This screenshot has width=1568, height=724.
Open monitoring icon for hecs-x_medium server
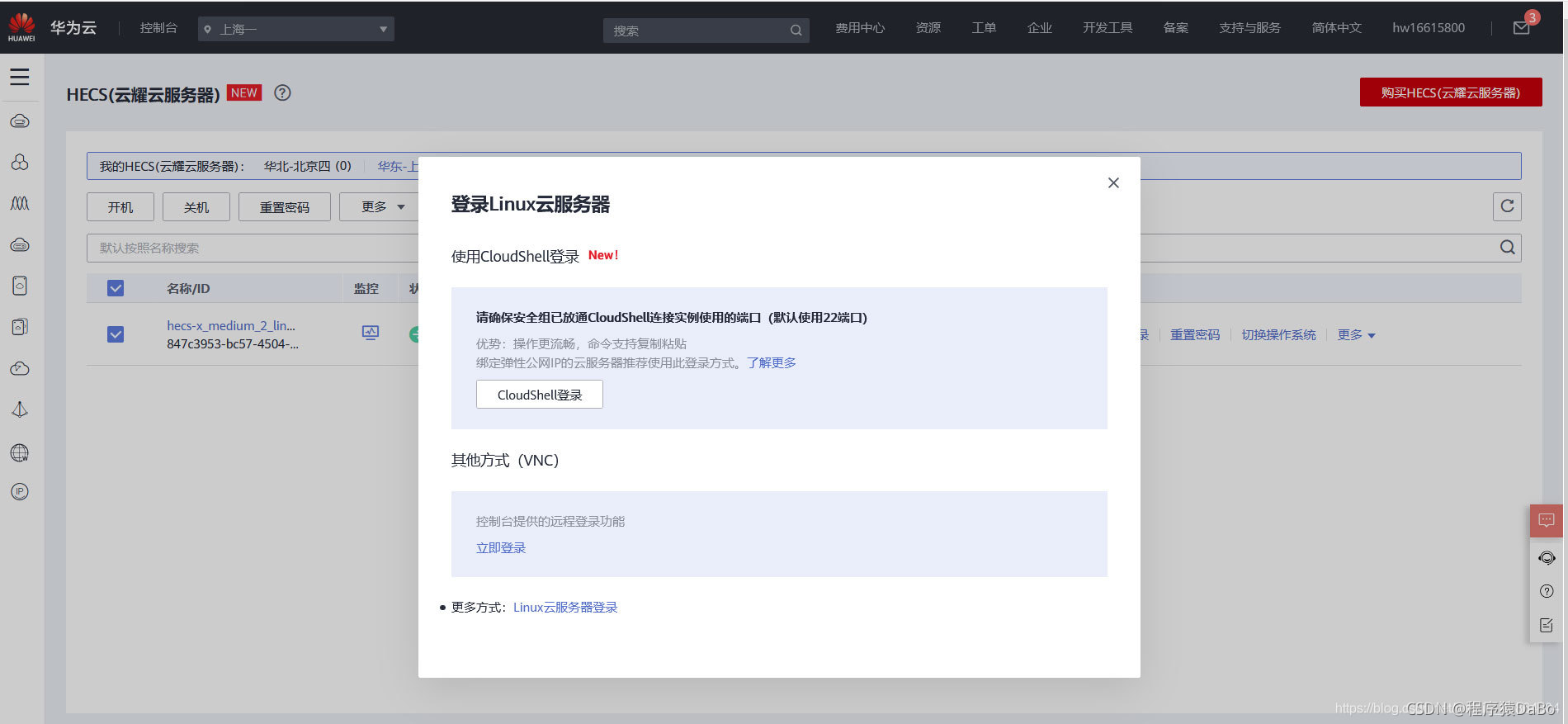(x=371, y=333)
